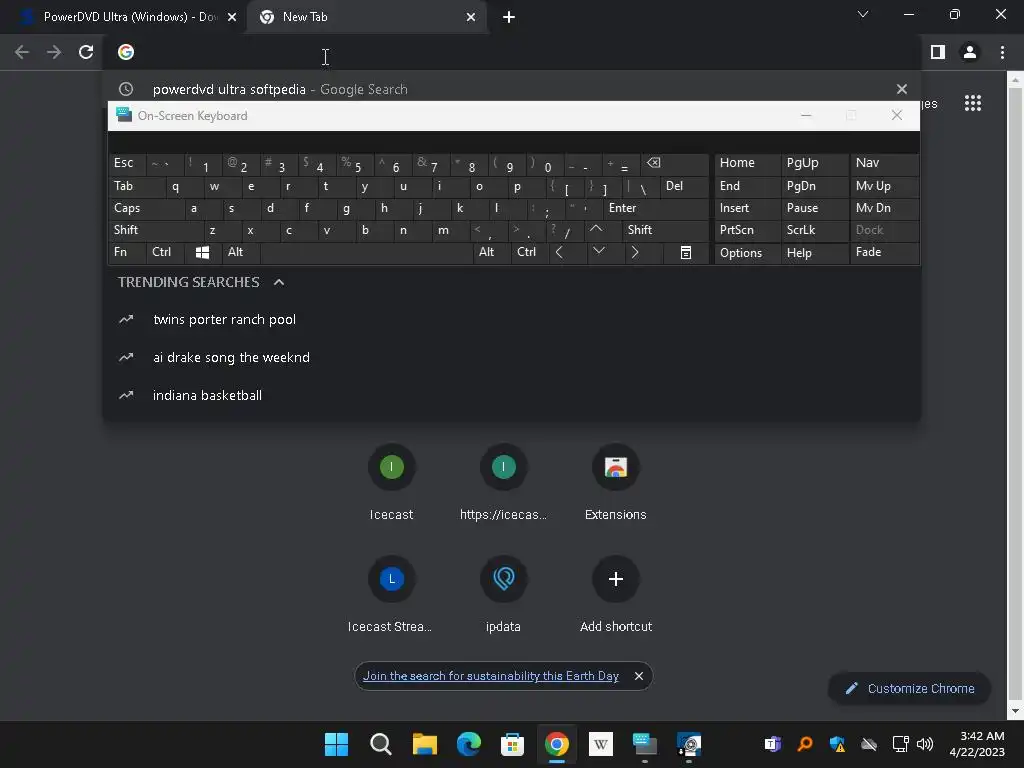The width and height of the screenshot is (1024, 768).
Task: Select trending search indiana basketball
Action: [511, 395]
